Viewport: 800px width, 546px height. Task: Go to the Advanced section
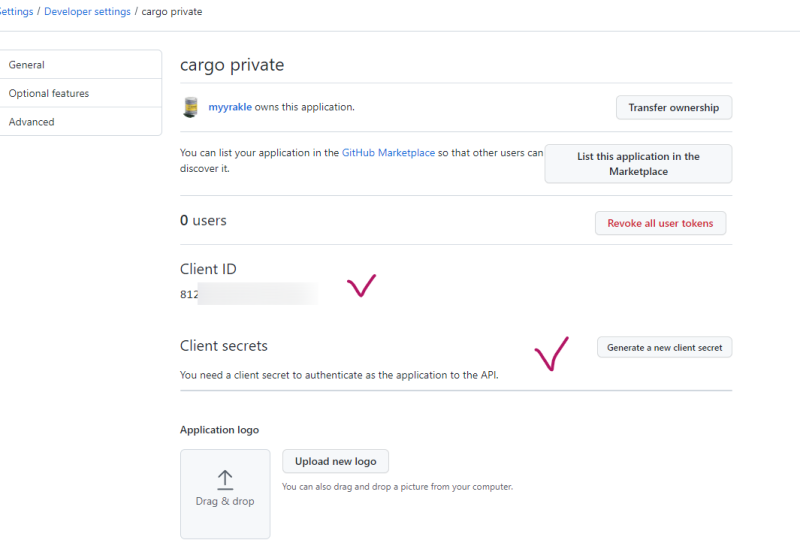(32, 122)
